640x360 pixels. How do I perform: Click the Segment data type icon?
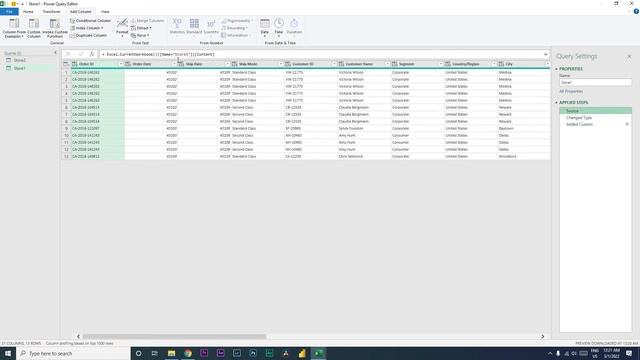click(x=395, y=64)
